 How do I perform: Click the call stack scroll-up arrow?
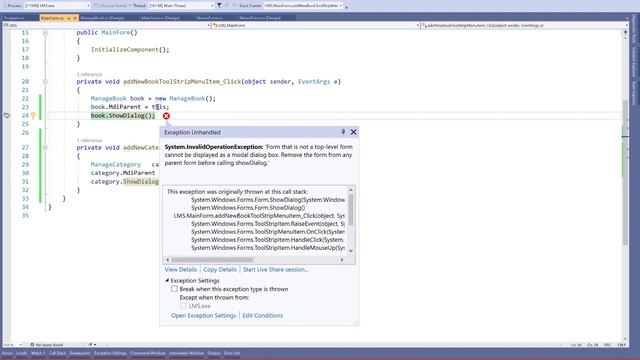click(x=351, y=190)
